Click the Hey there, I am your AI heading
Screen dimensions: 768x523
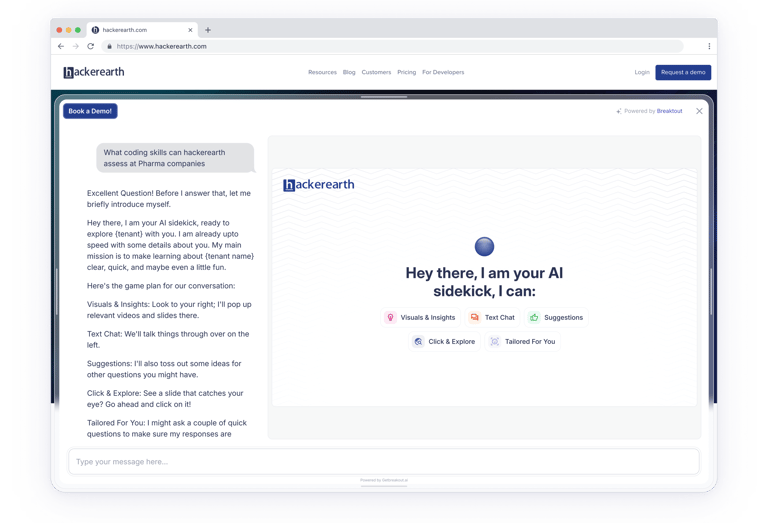click(484, 282)
